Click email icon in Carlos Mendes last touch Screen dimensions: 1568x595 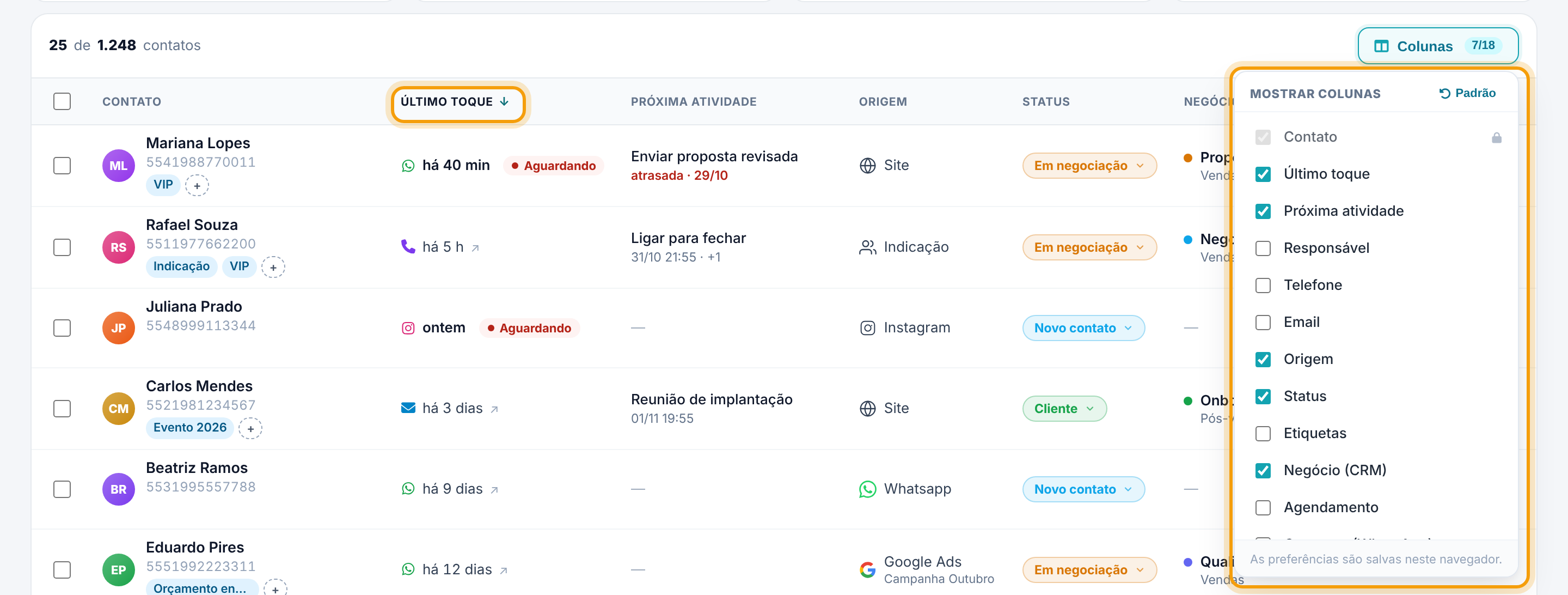(x=408, y=408)
